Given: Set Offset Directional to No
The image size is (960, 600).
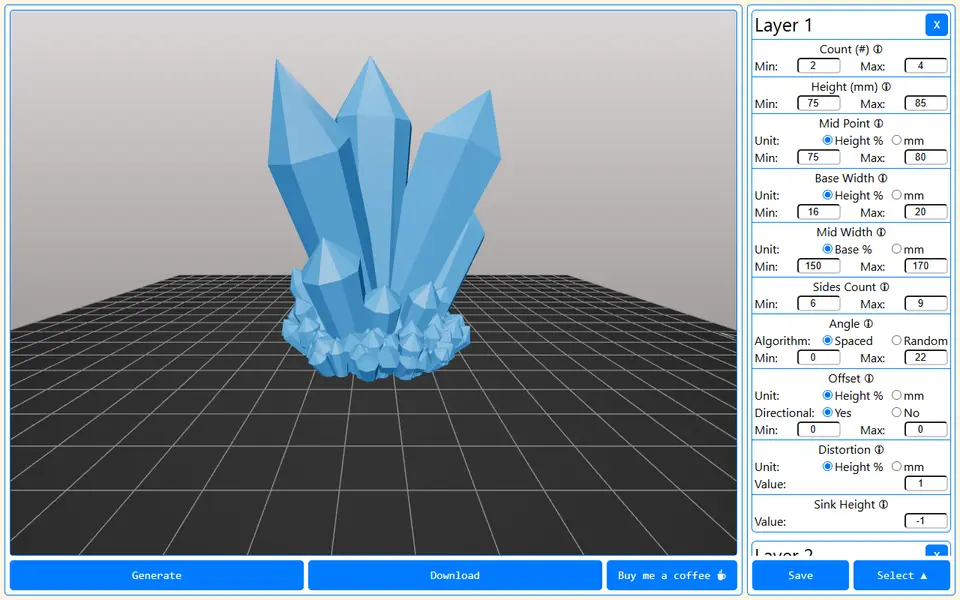Looking at the screenshot, I should point(896,412).
